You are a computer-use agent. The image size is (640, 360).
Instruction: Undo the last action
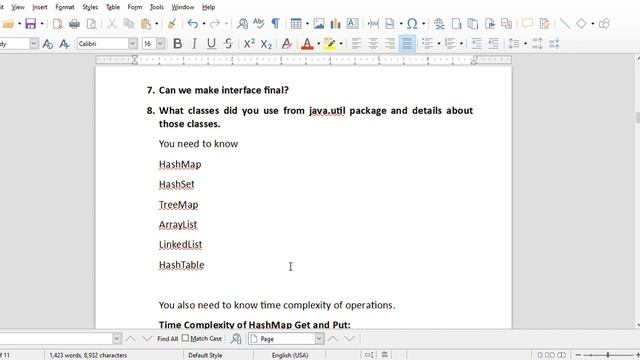pyautogui.click(x=193, y=24)
